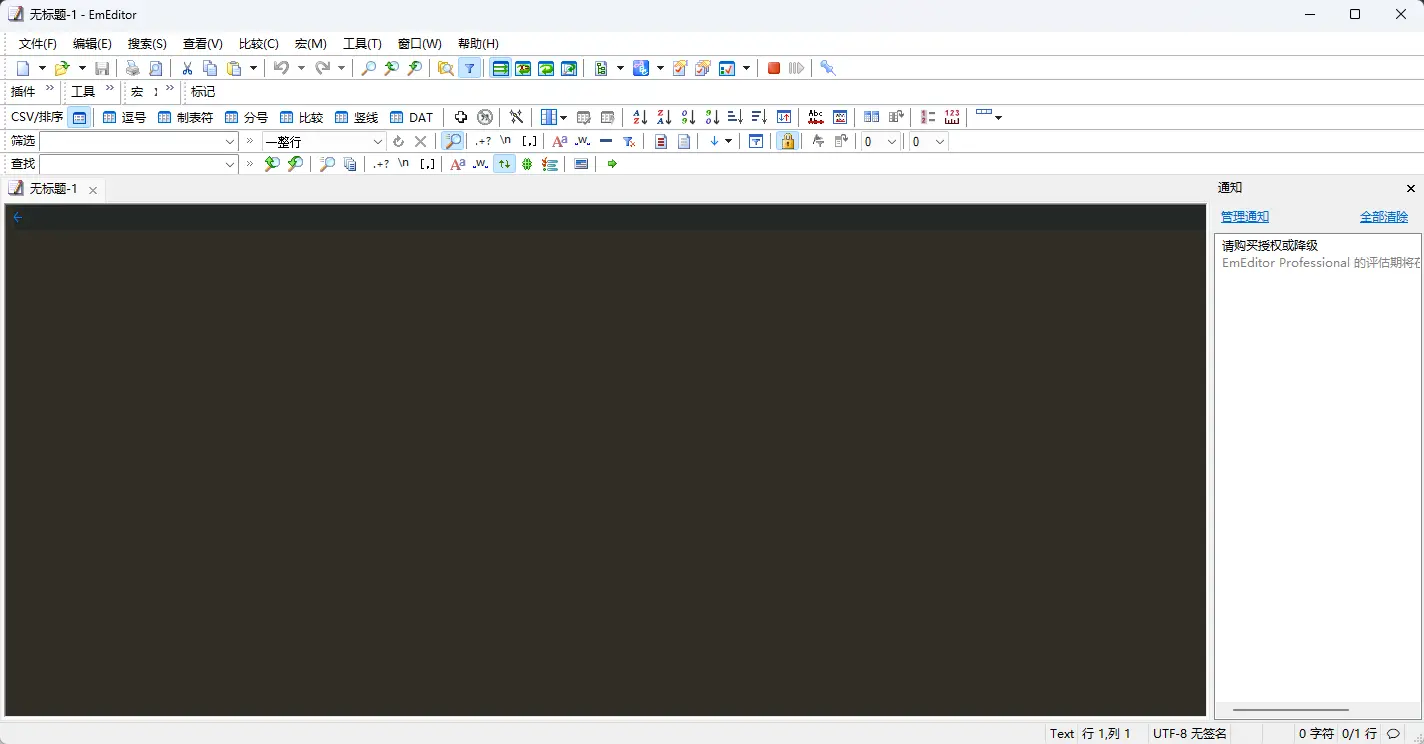Image resolution: width=1424 pixels, height=744 pixels.
Task: Click the notification panel's horizontal scrollbar
Action: (1290, 710)
